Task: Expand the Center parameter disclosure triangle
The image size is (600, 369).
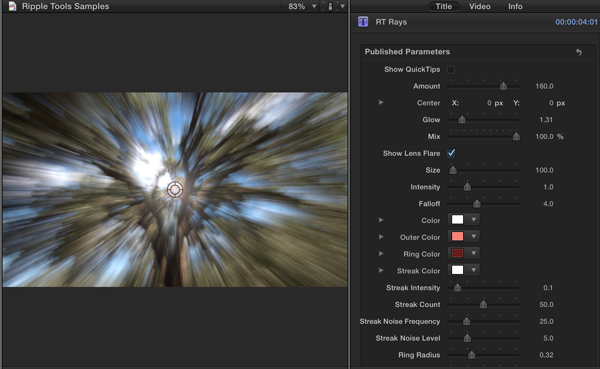Action: click(381, 103)
